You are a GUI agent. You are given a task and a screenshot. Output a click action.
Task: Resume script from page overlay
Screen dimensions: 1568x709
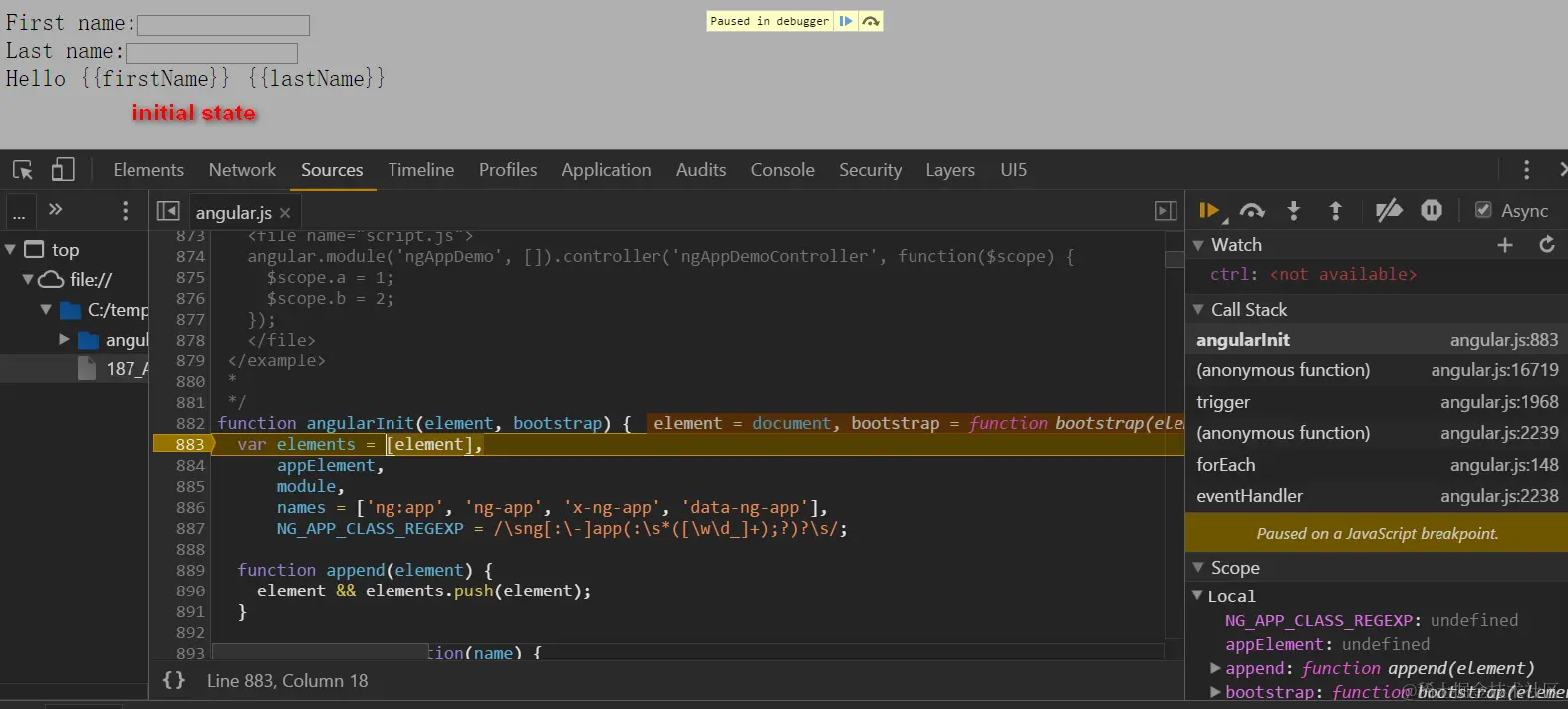tap(845, 21)
